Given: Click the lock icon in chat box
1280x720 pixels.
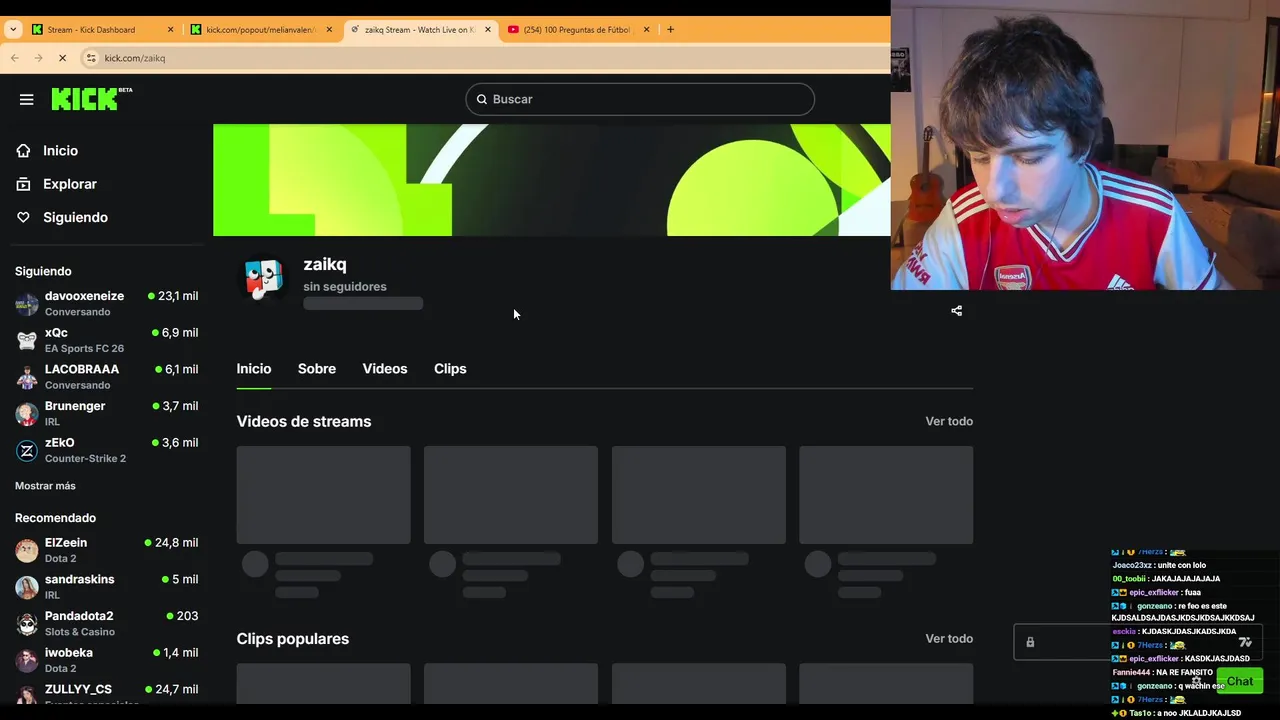Looking at the screenshot, I should (x=1030, y=642).
